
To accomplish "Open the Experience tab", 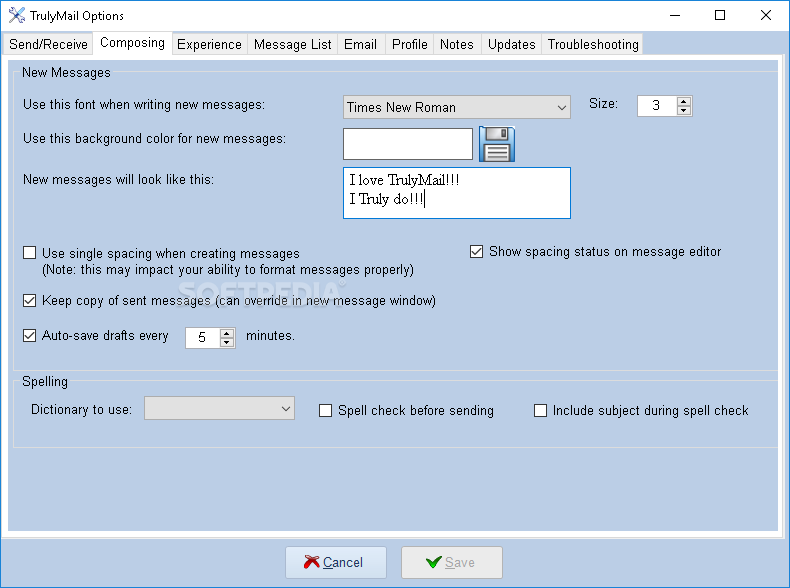I will [210, 44].
